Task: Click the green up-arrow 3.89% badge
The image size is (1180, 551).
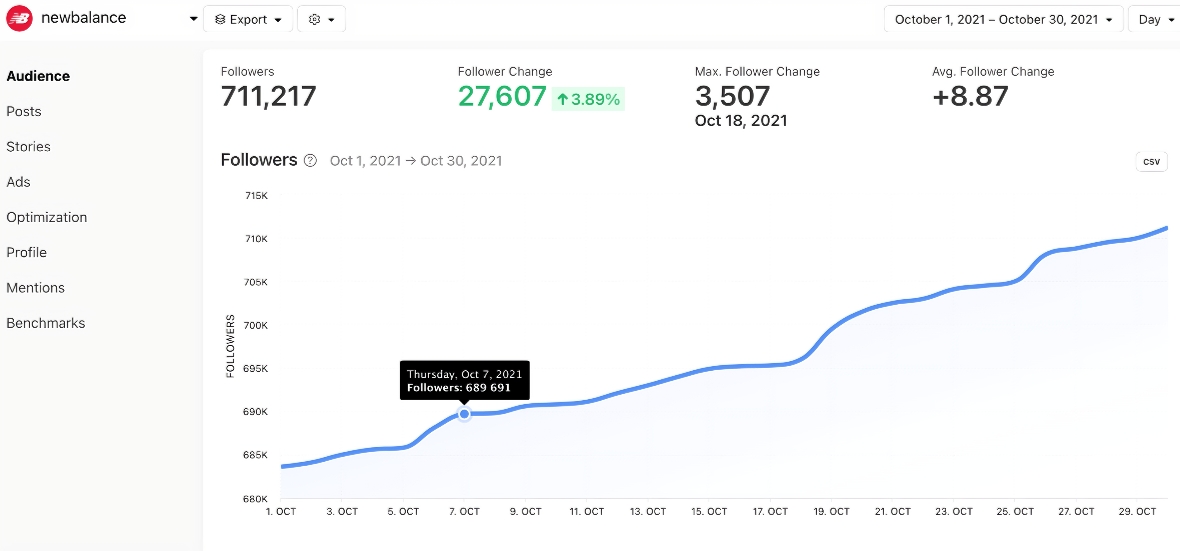Action: (588, 99)
